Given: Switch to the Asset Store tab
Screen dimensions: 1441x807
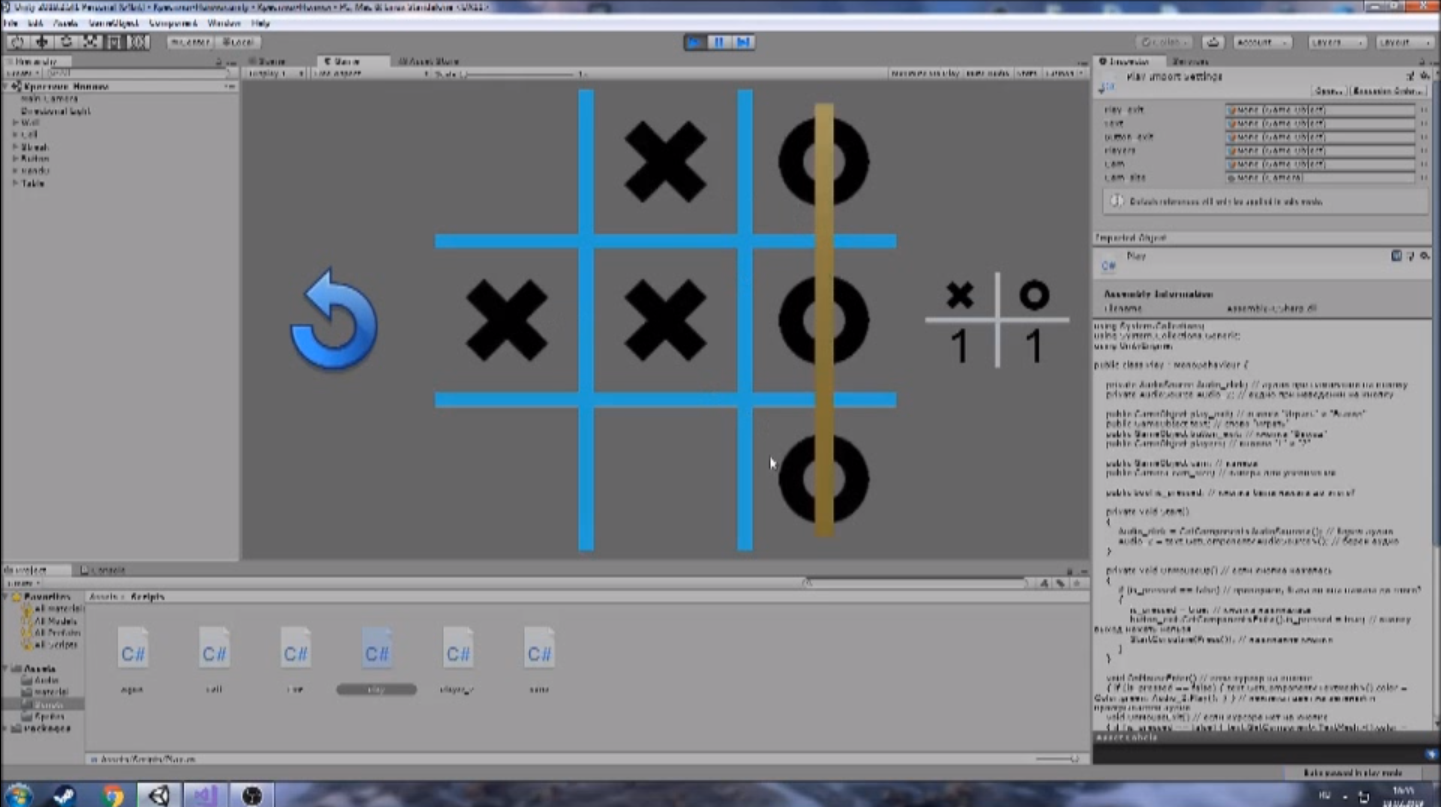Looking at the screenshot, I should pos(428,62).
